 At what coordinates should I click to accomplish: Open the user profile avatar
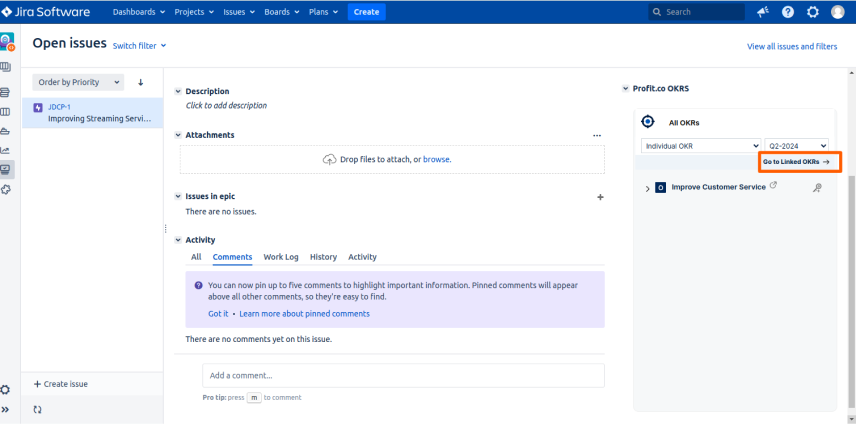click(x=837, y=12)
